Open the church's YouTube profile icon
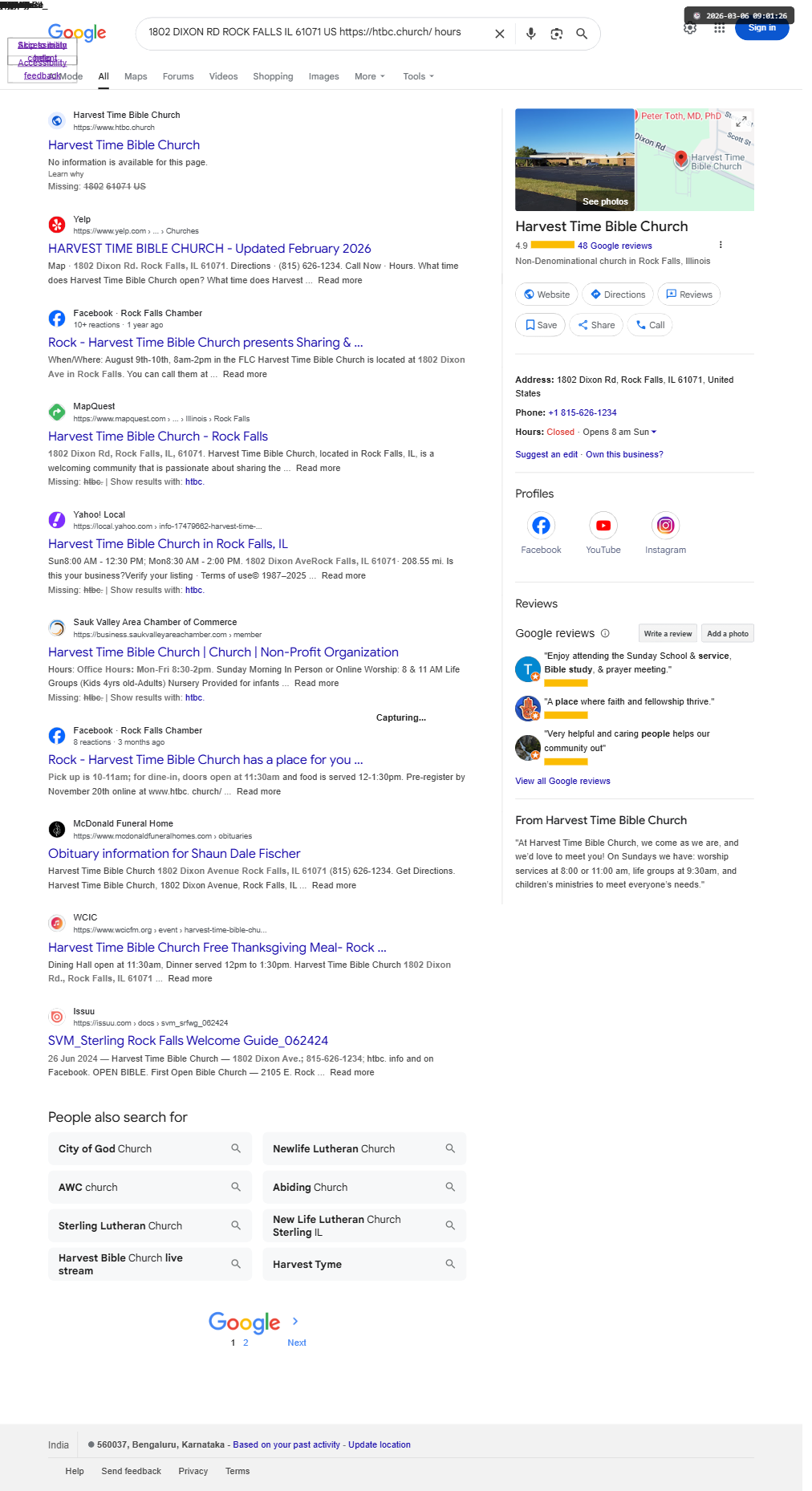 [603, 525]
